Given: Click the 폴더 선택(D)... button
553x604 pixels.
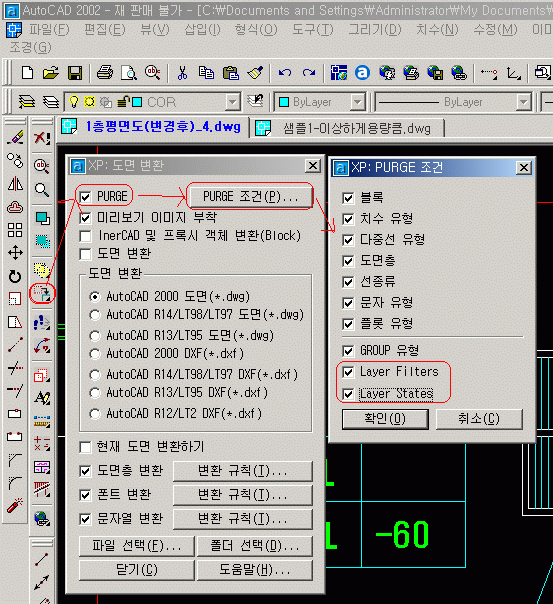Looking at the screenshot, I should [254, 546].
